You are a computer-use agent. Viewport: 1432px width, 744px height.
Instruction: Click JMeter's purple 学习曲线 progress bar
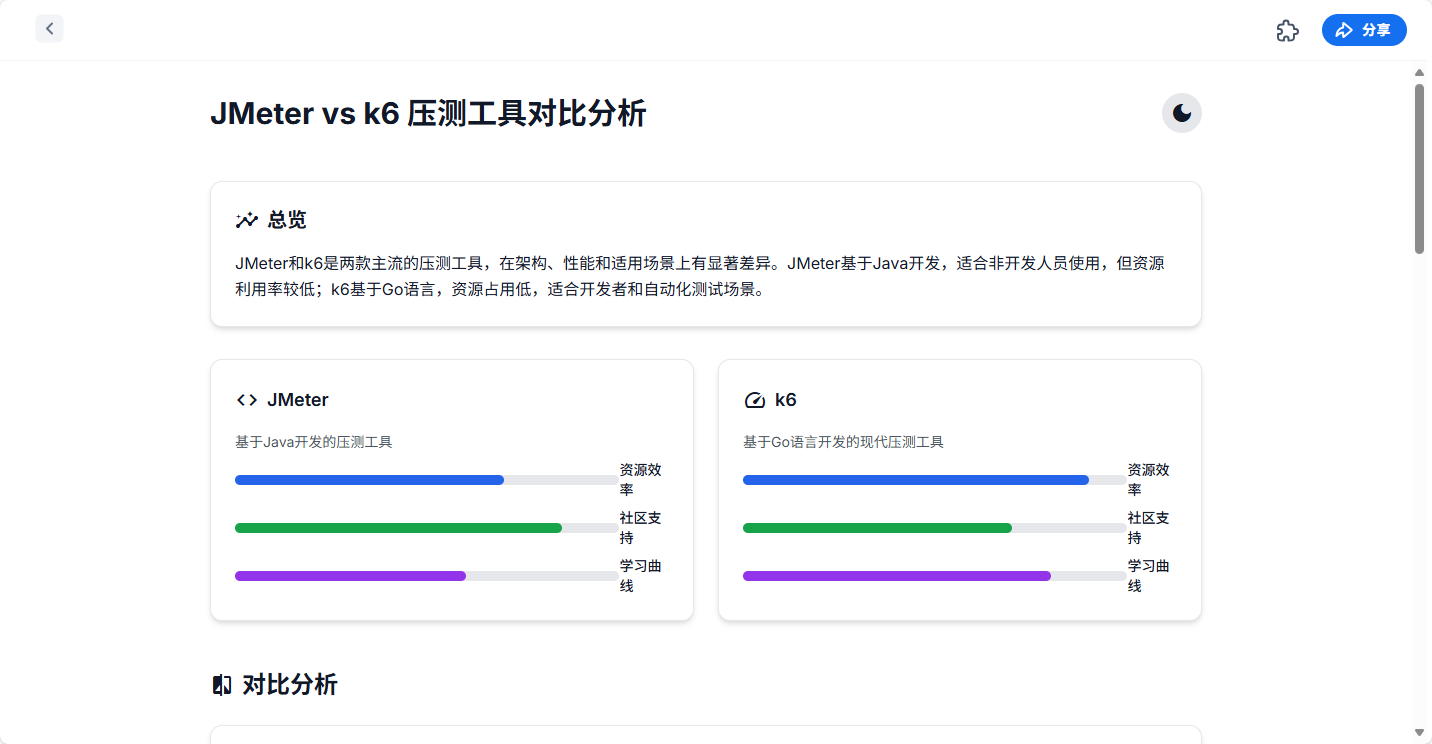coord(350,576)
